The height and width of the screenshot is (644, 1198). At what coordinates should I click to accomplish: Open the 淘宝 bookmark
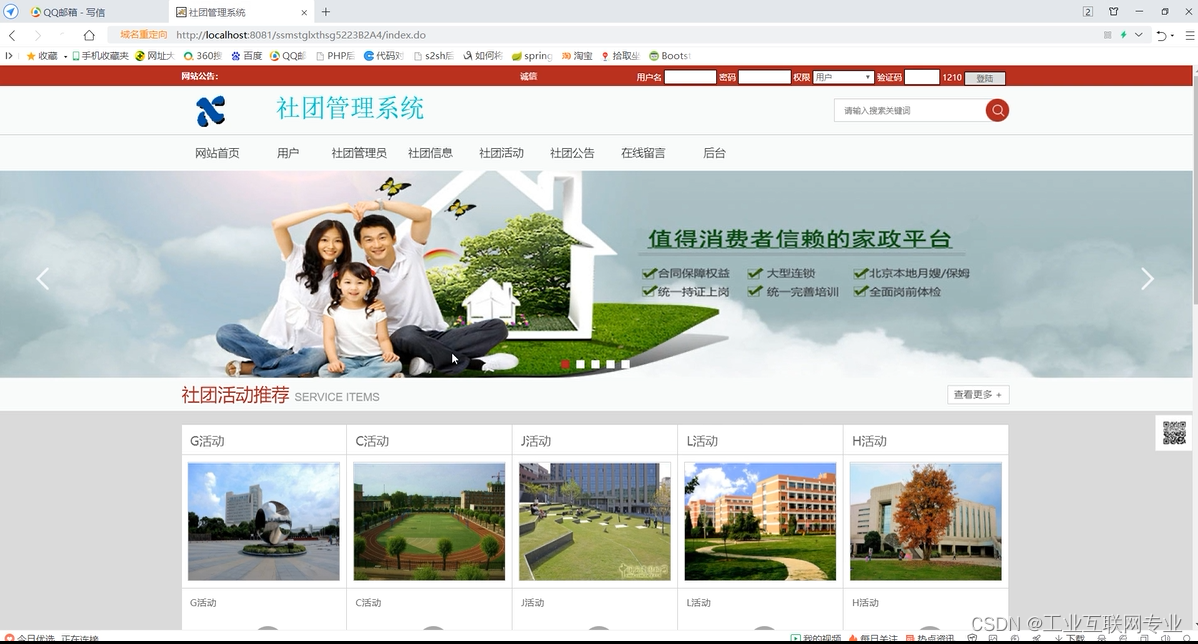pos(577,56)
